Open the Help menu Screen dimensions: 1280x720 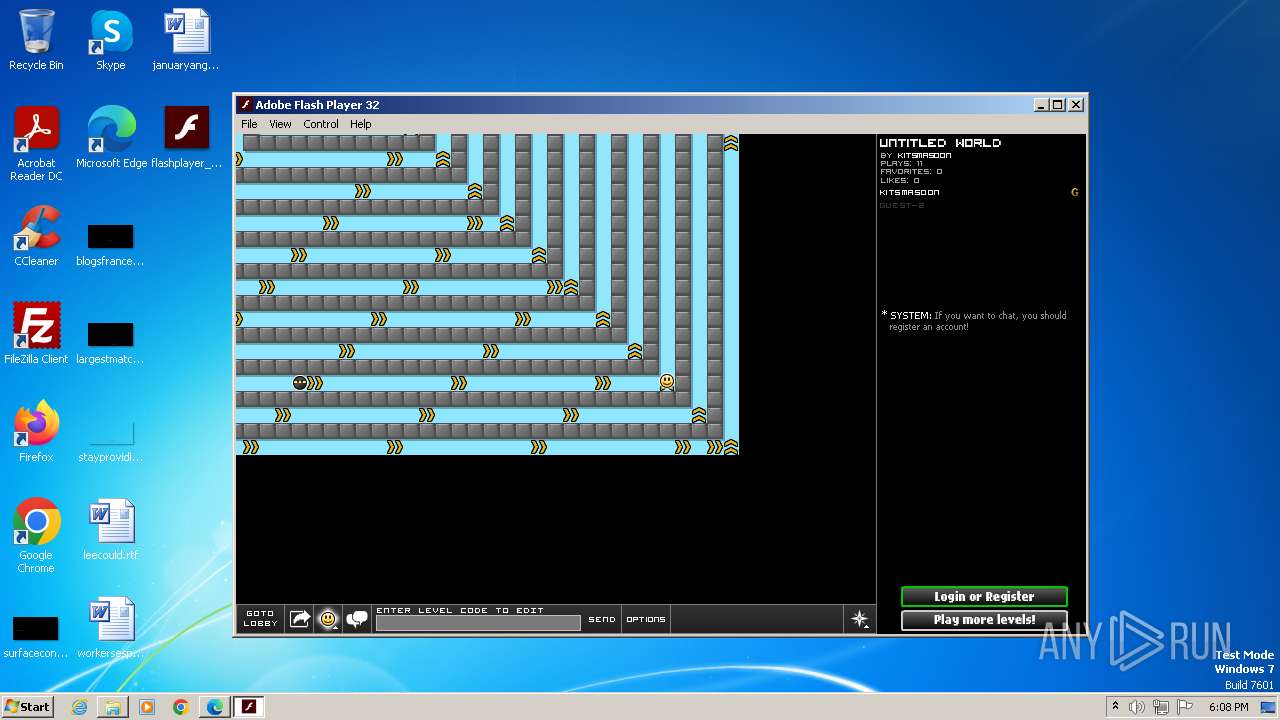360,124
